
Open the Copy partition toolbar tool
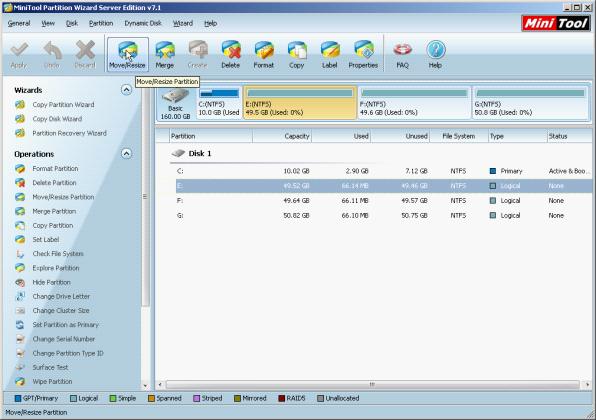pos(296,55)
